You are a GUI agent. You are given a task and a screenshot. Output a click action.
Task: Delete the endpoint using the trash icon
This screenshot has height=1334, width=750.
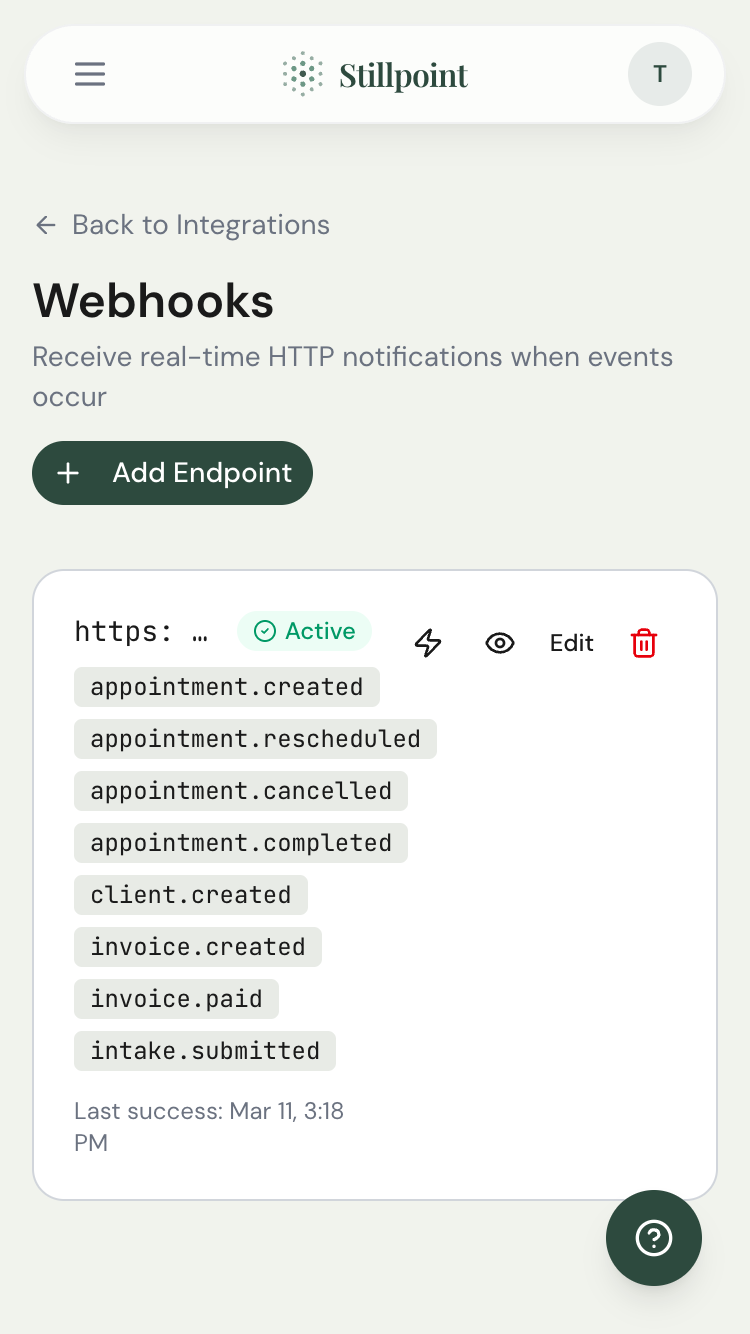(643, 643)
